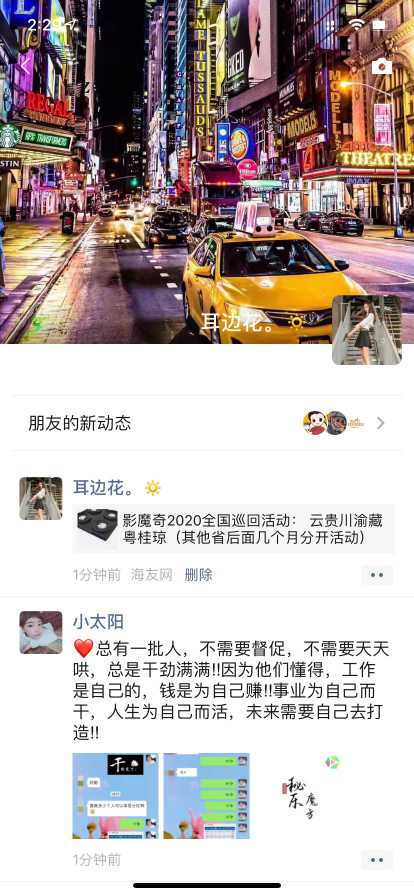Tap the battery status icon
Screen dimensions: 414x896
tap(379, 25)
